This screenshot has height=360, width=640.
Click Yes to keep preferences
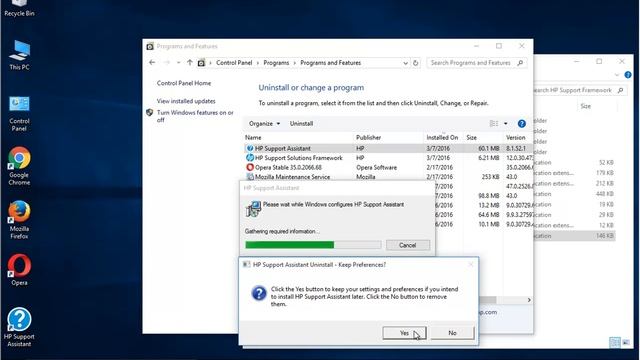pyautogui.click(x=404, y=333)
